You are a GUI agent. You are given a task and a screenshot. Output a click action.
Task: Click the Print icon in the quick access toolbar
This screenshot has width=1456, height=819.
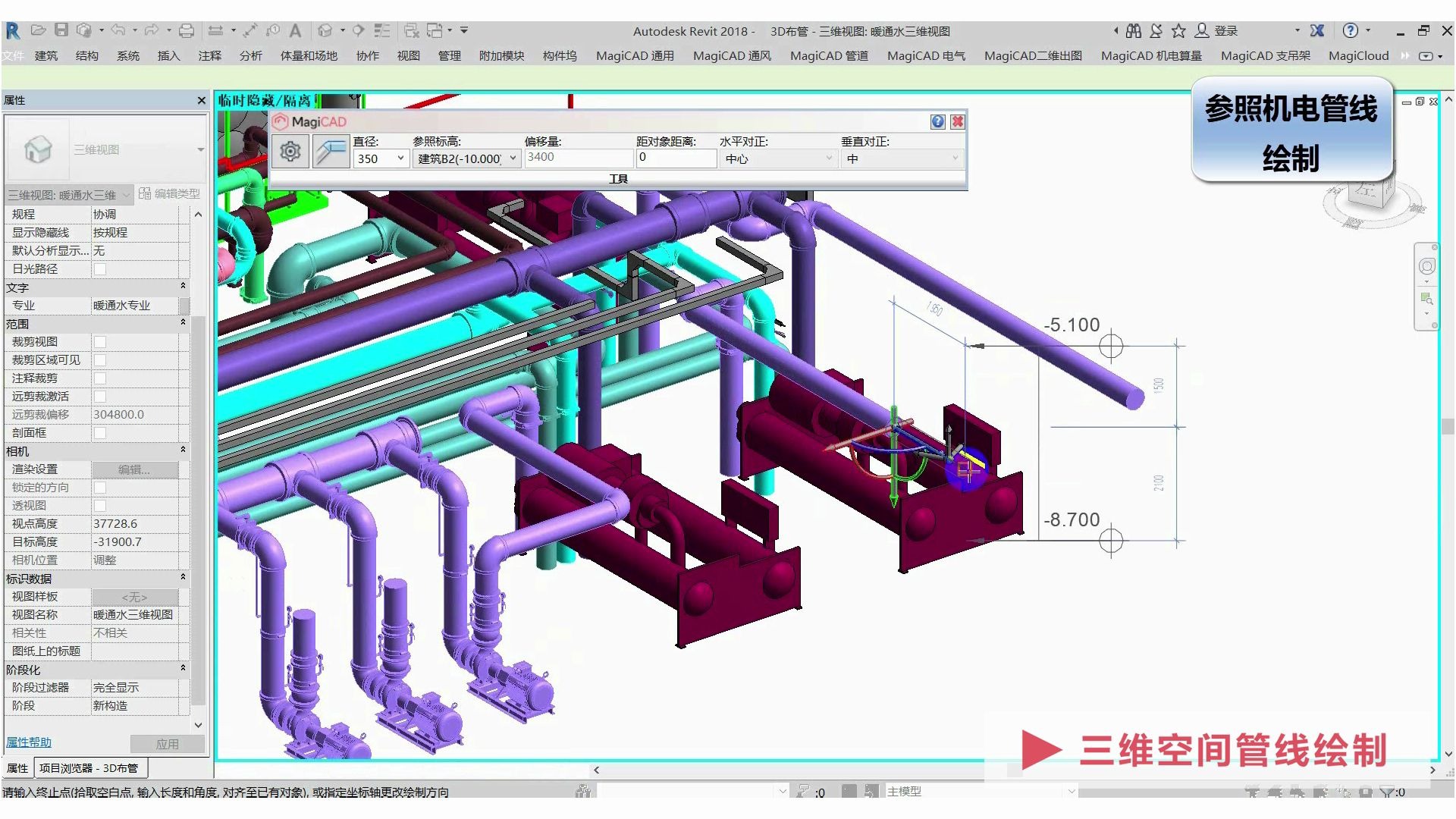[186, 30]
